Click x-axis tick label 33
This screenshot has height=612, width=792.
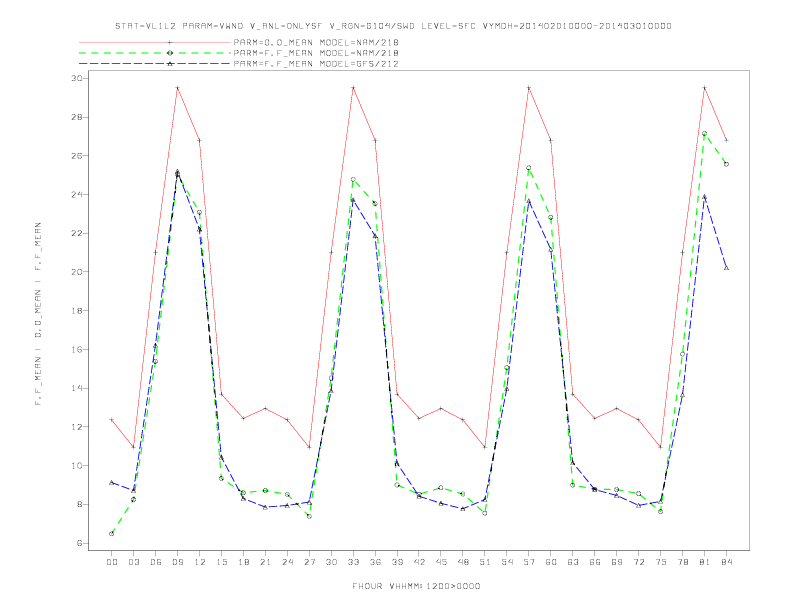353,562
